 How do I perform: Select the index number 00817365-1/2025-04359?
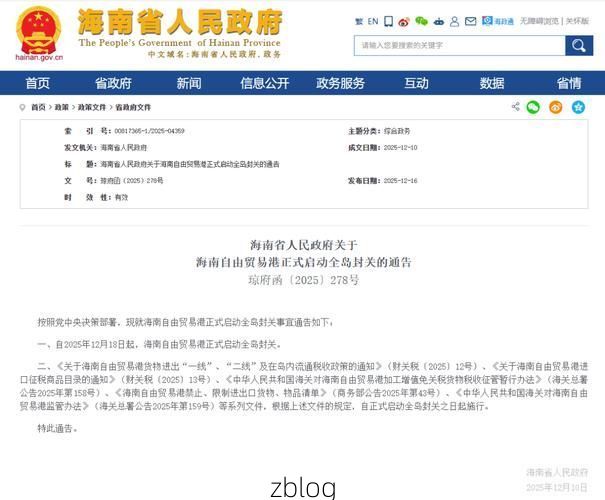pos(149,131)
